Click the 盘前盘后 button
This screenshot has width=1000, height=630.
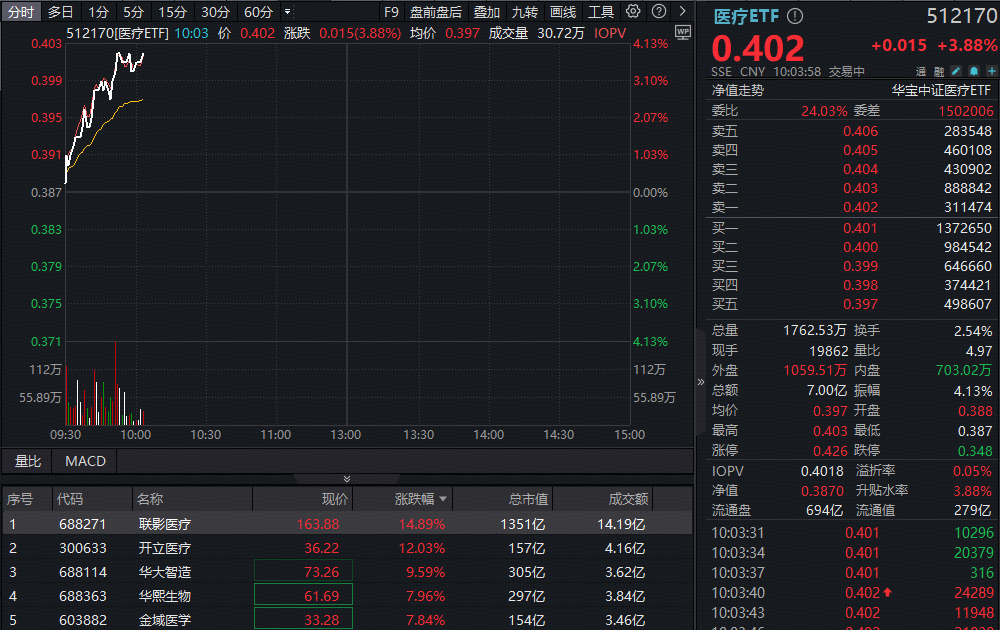tap(436, 11)
